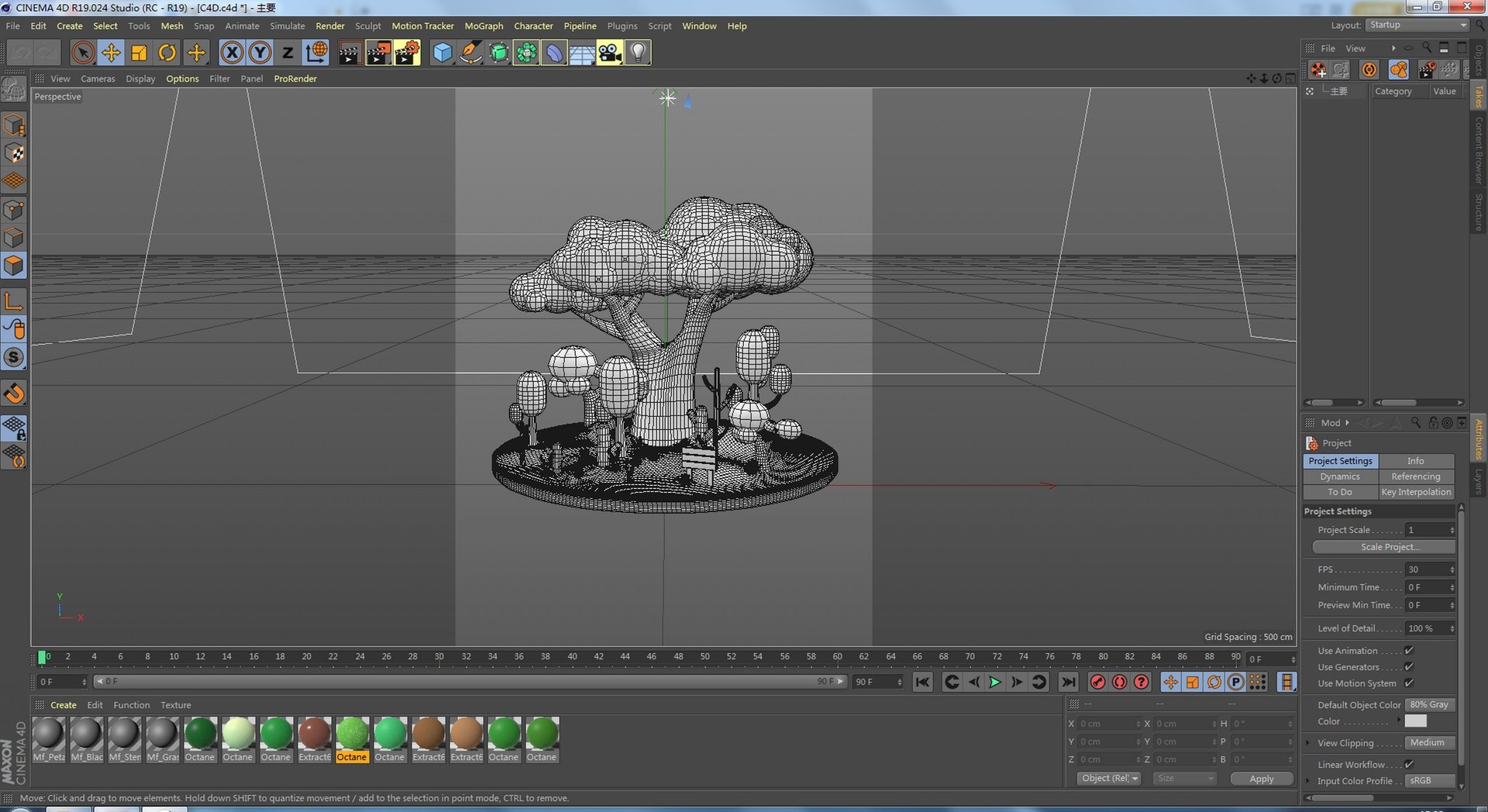Activate the Scale tool

click(x=139, y=53)
